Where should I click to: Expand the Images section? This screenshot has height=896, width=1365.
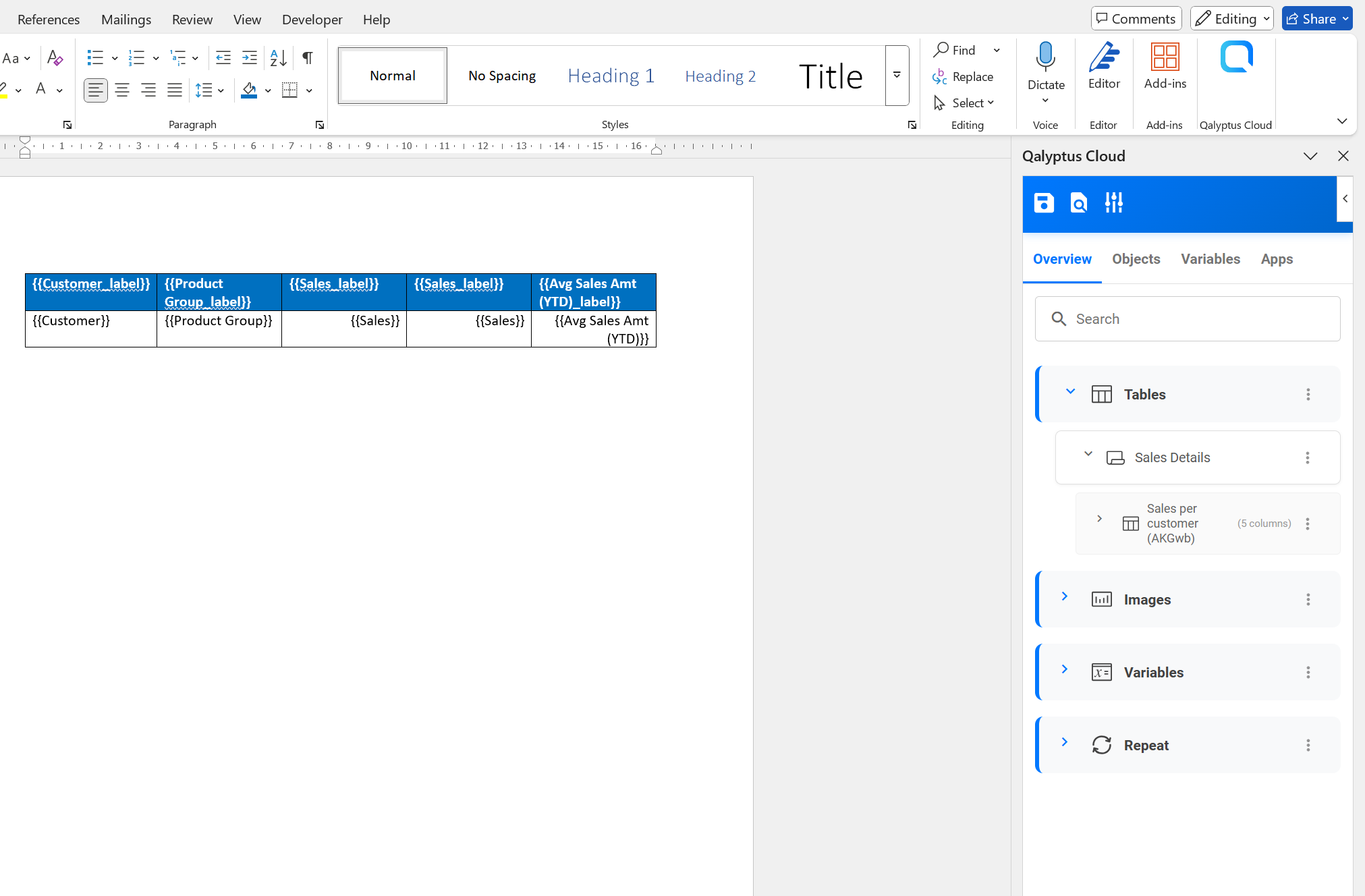[1065, 596]
